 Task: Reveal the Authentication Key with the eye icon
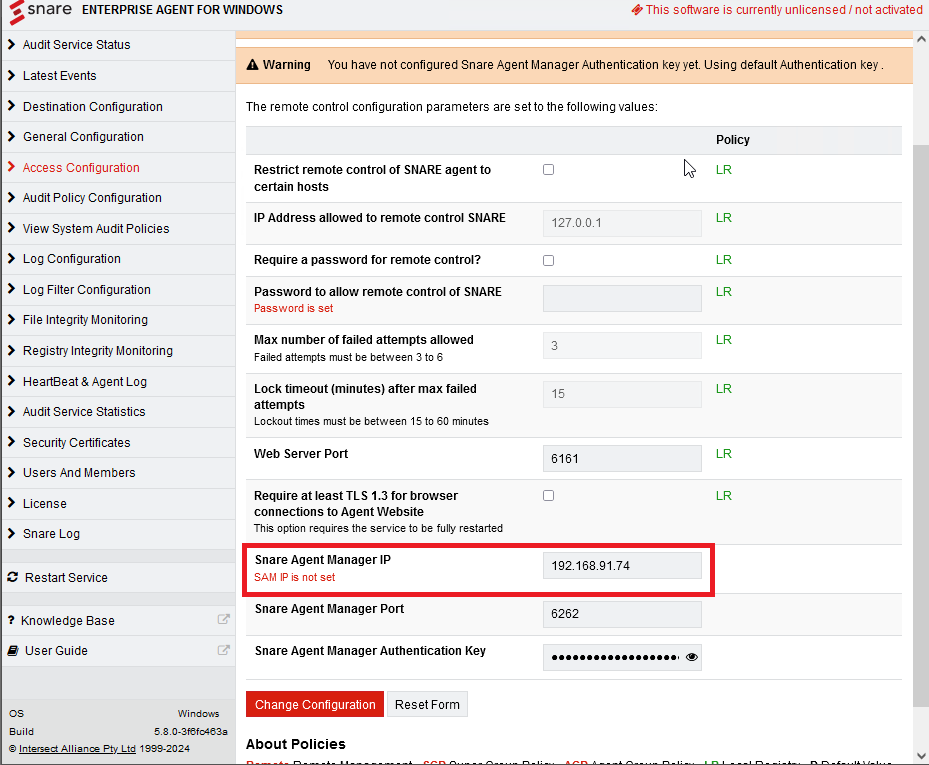click(x=691, y=657)
